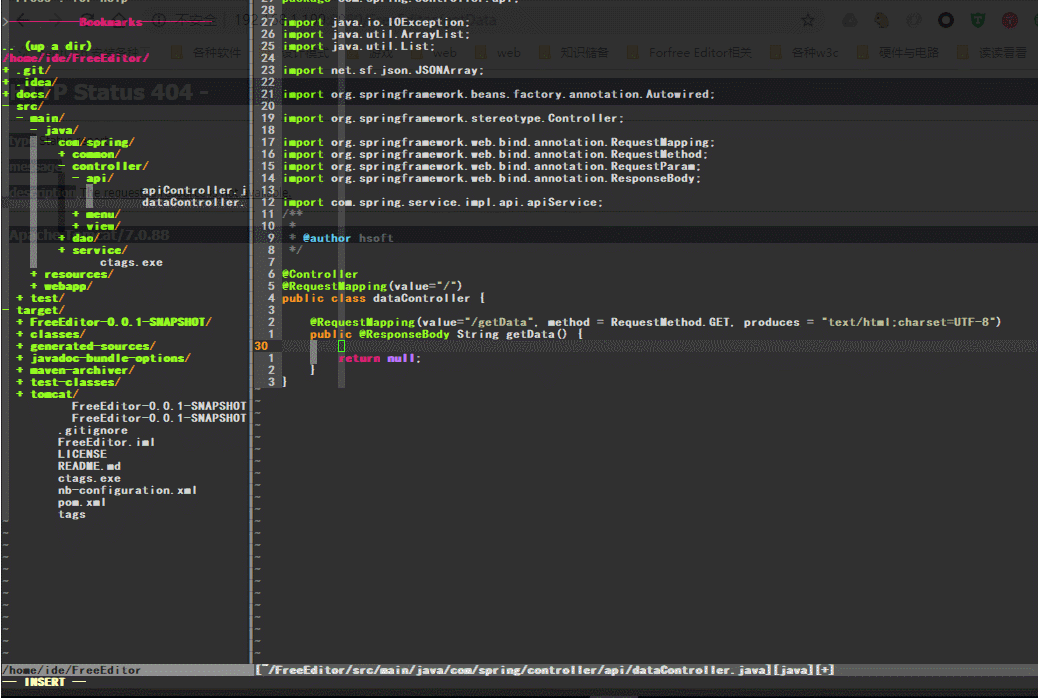The height and width of the screenshot is (698, 1038).
Task: Expand the menu/ folder
Action: coord(103,214)
